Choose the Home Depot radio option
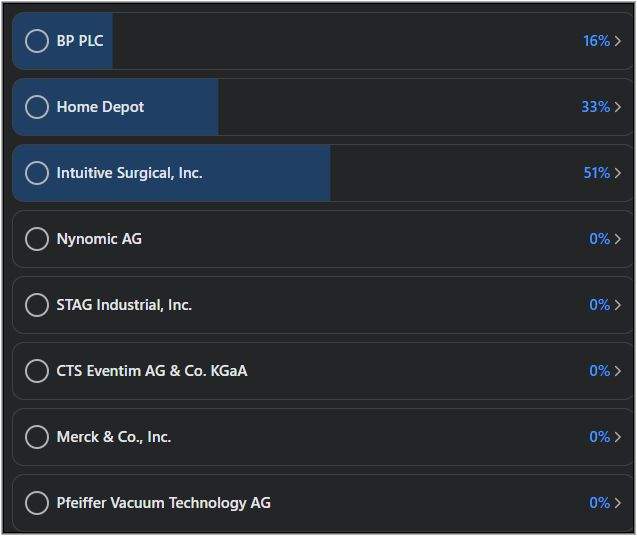Screen dimensions: 637x536 pyautogui.click(x=37, y=107)
